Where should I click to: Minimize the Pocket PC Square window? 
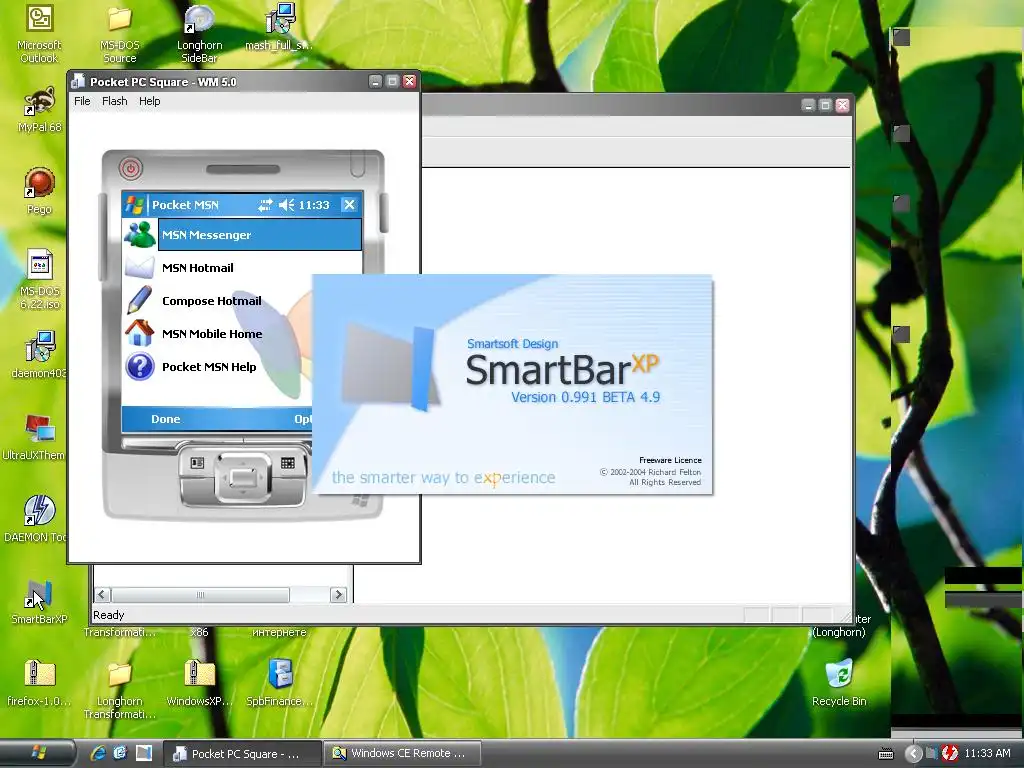(x=375, y=82)
